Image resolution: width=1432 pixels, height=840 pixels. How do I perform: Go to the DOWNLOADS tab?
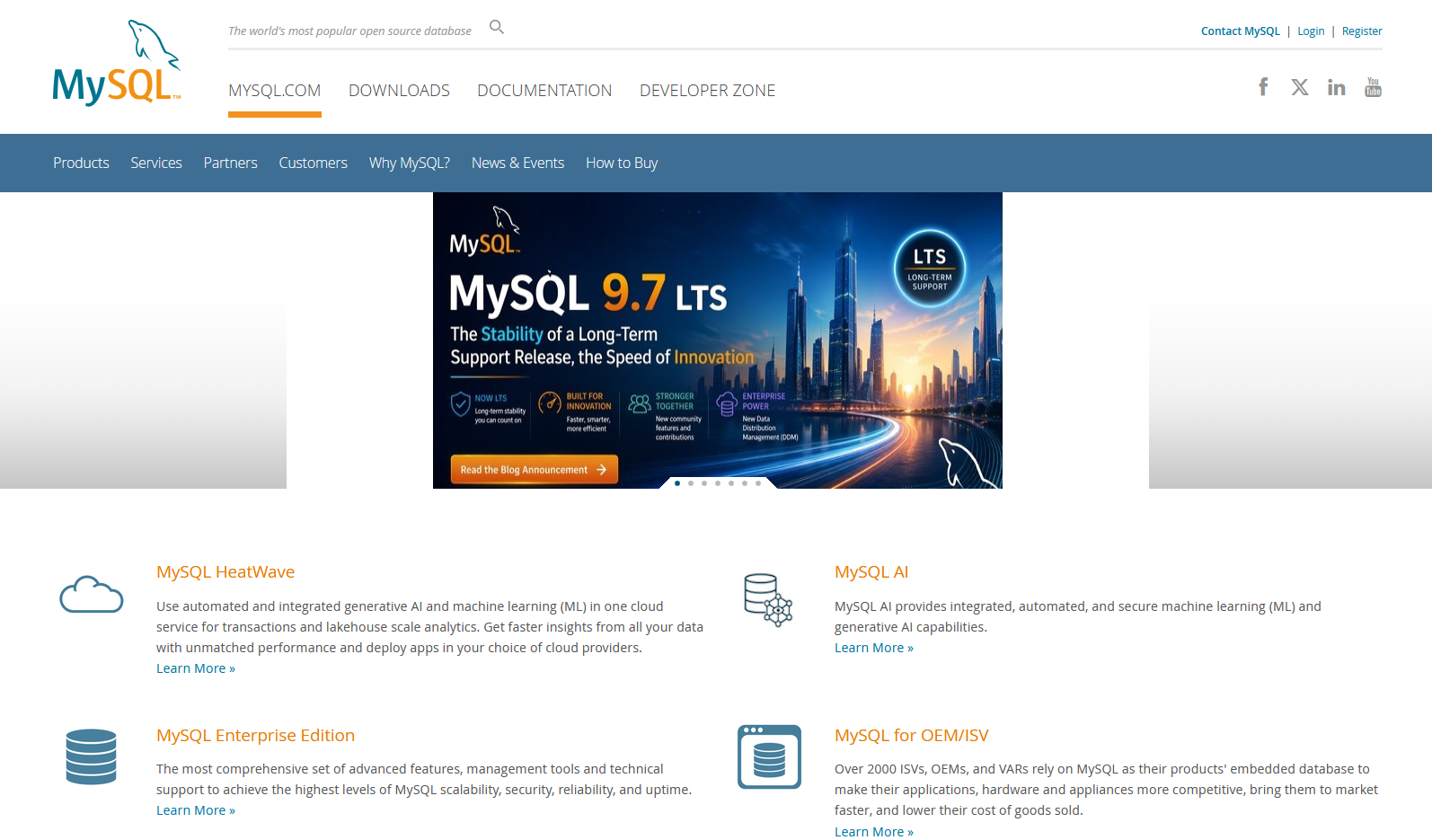point(399,91)
